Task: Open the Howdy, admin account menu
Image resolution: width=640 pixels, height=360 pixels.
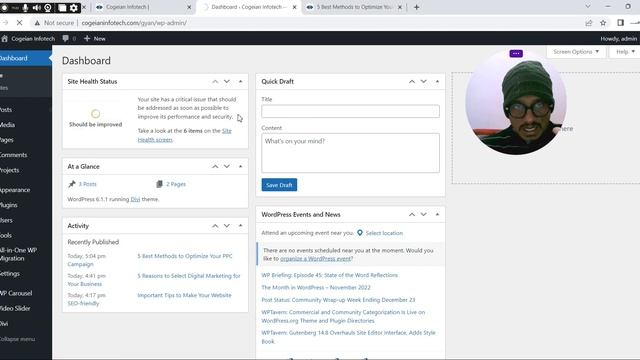Action: point(618,38)
